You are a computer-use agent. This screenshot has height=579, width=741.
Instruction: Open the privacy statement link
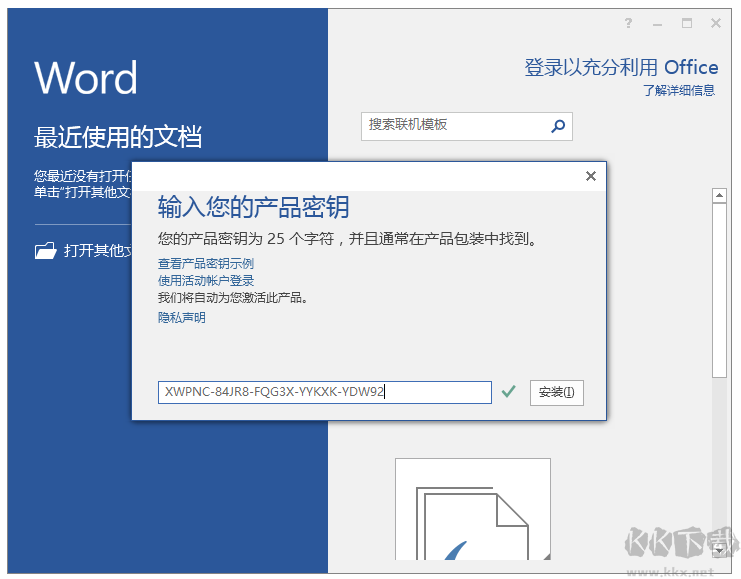coord(181,317)
